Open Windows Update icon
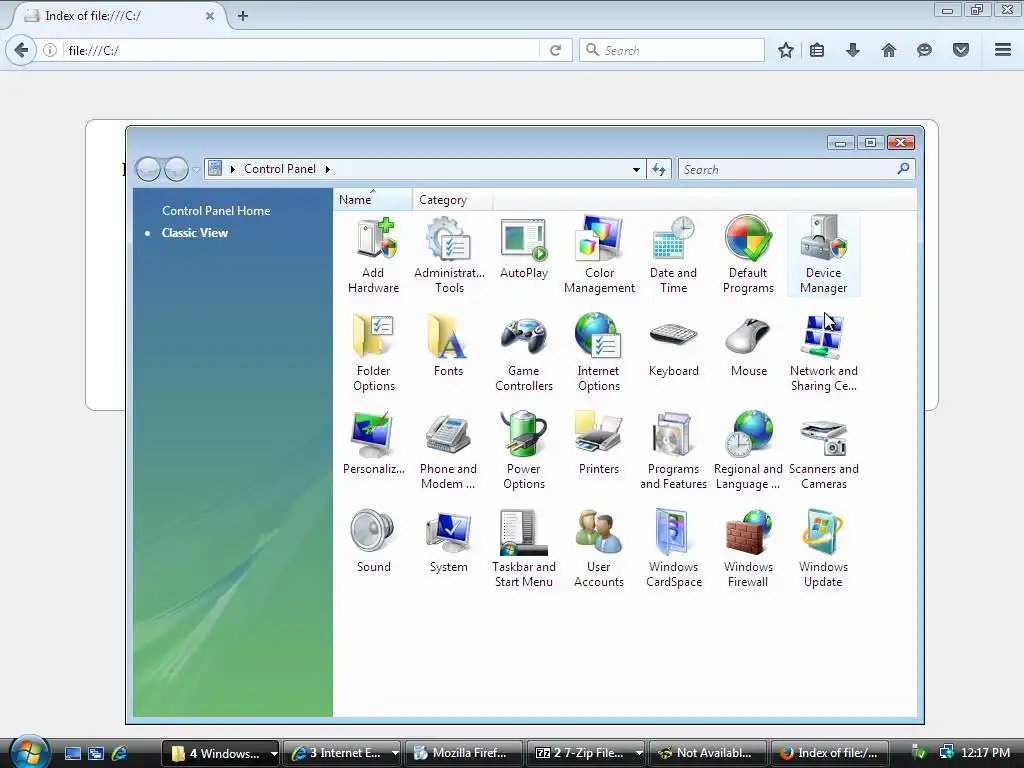1024x768 pixels. click(x=824, y=549)
